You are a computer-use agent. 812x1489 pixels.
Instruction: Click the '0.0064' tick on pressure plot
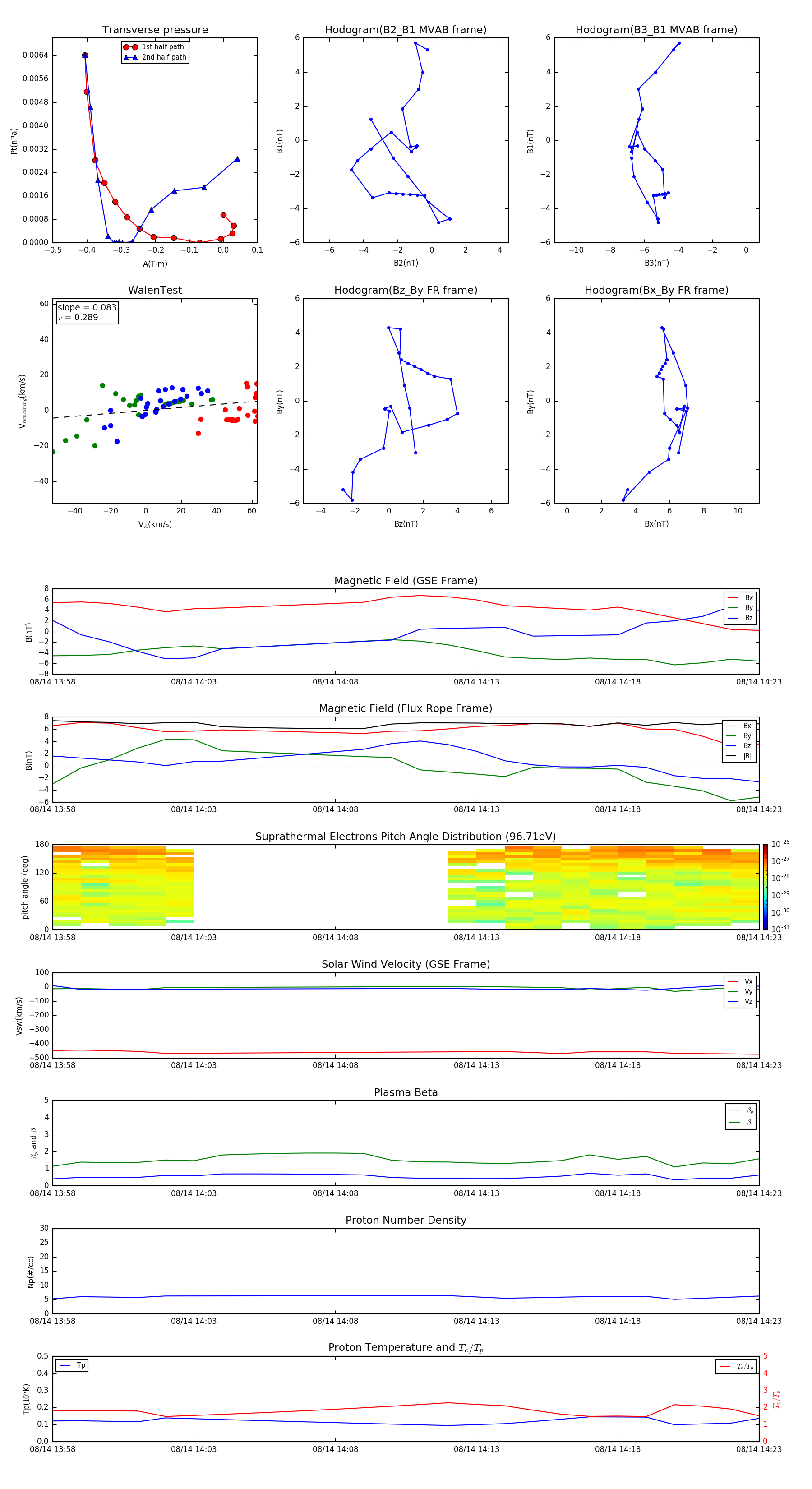[x=35, y=55]
